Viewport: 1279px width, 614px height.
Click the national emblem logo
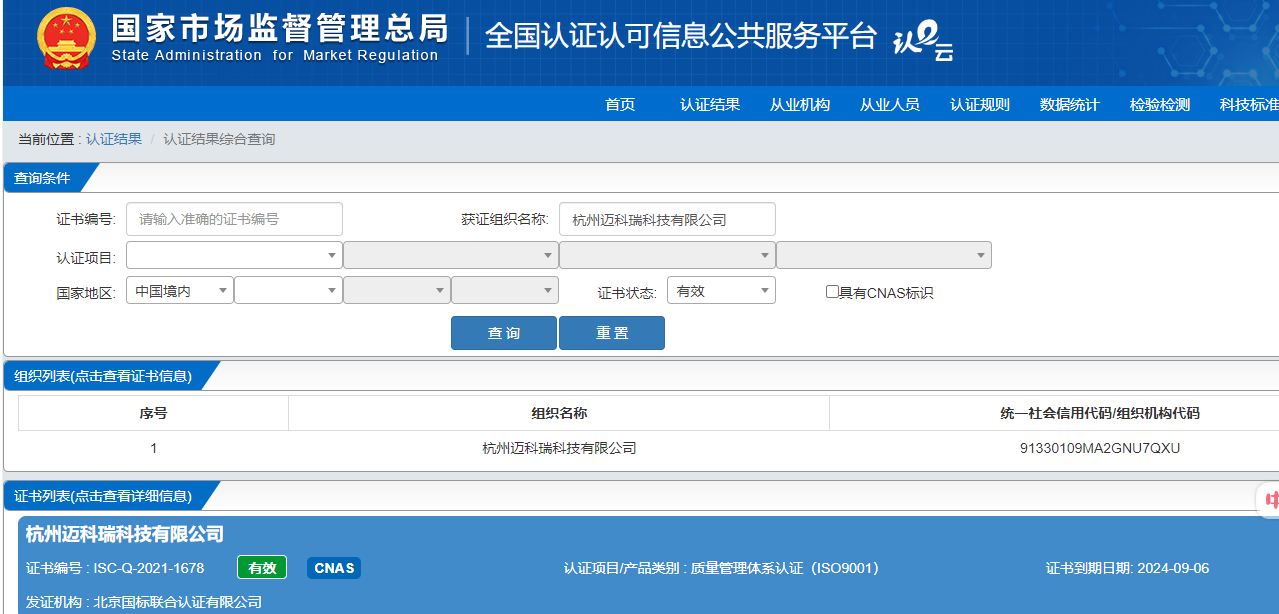66,39
